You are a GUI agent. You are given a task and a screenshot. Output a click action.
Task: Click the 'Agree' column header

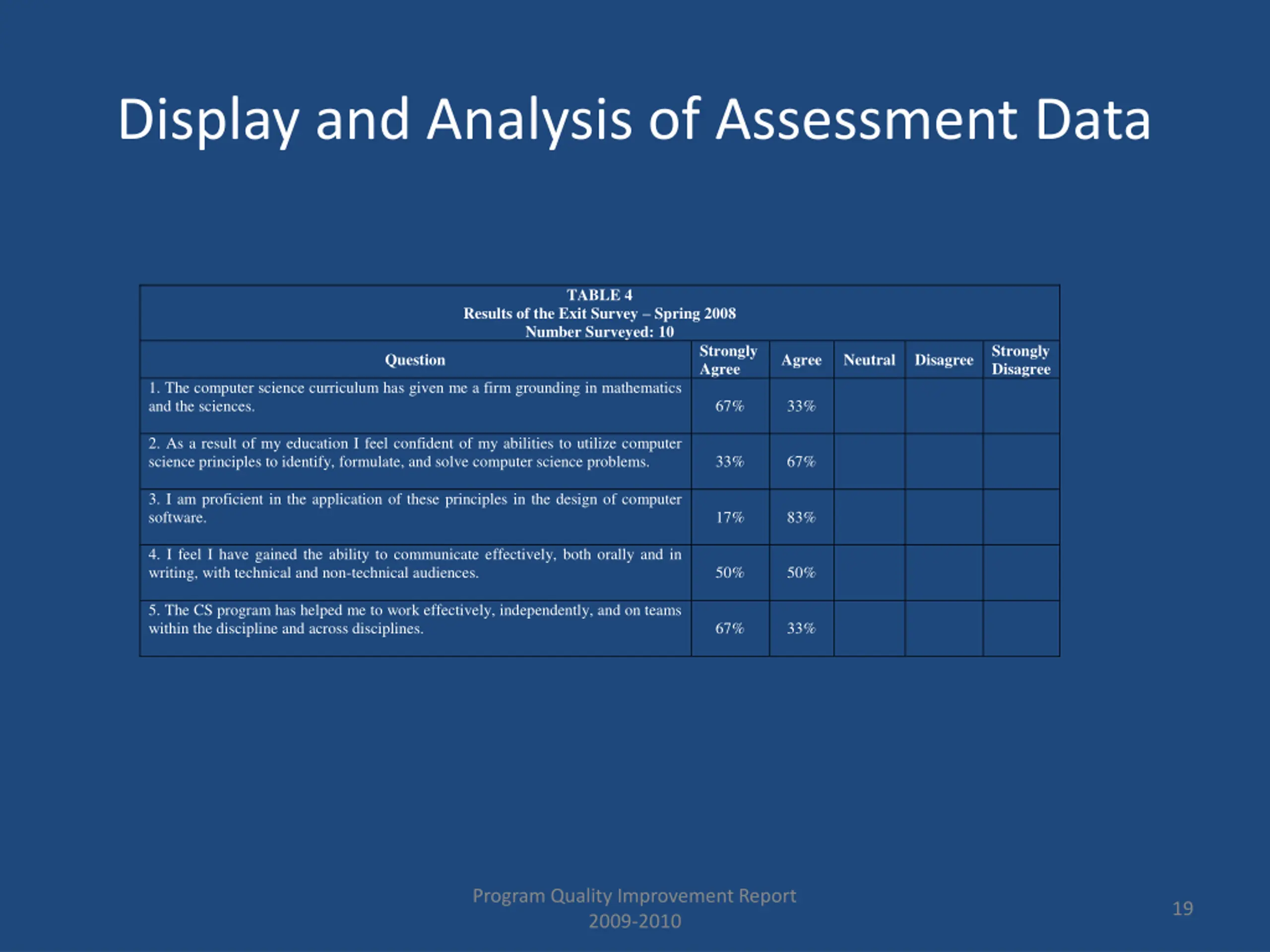801,360
